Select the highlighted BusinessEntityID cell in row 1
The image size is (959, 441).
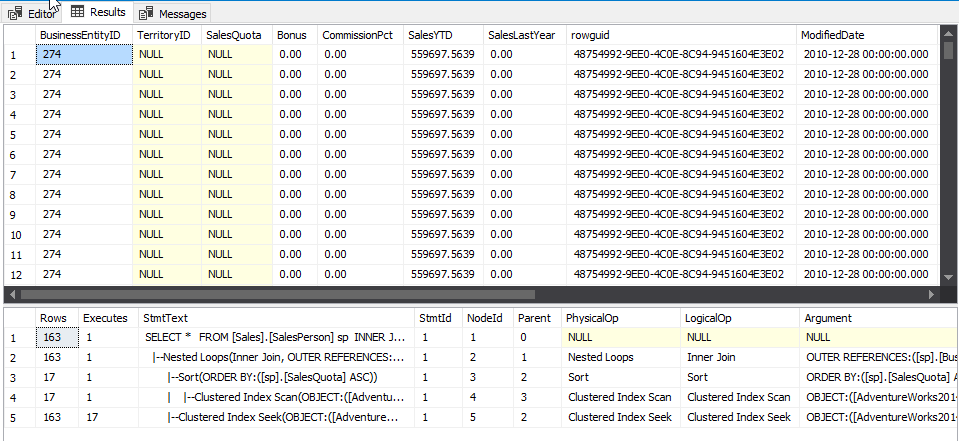point(84,54)
